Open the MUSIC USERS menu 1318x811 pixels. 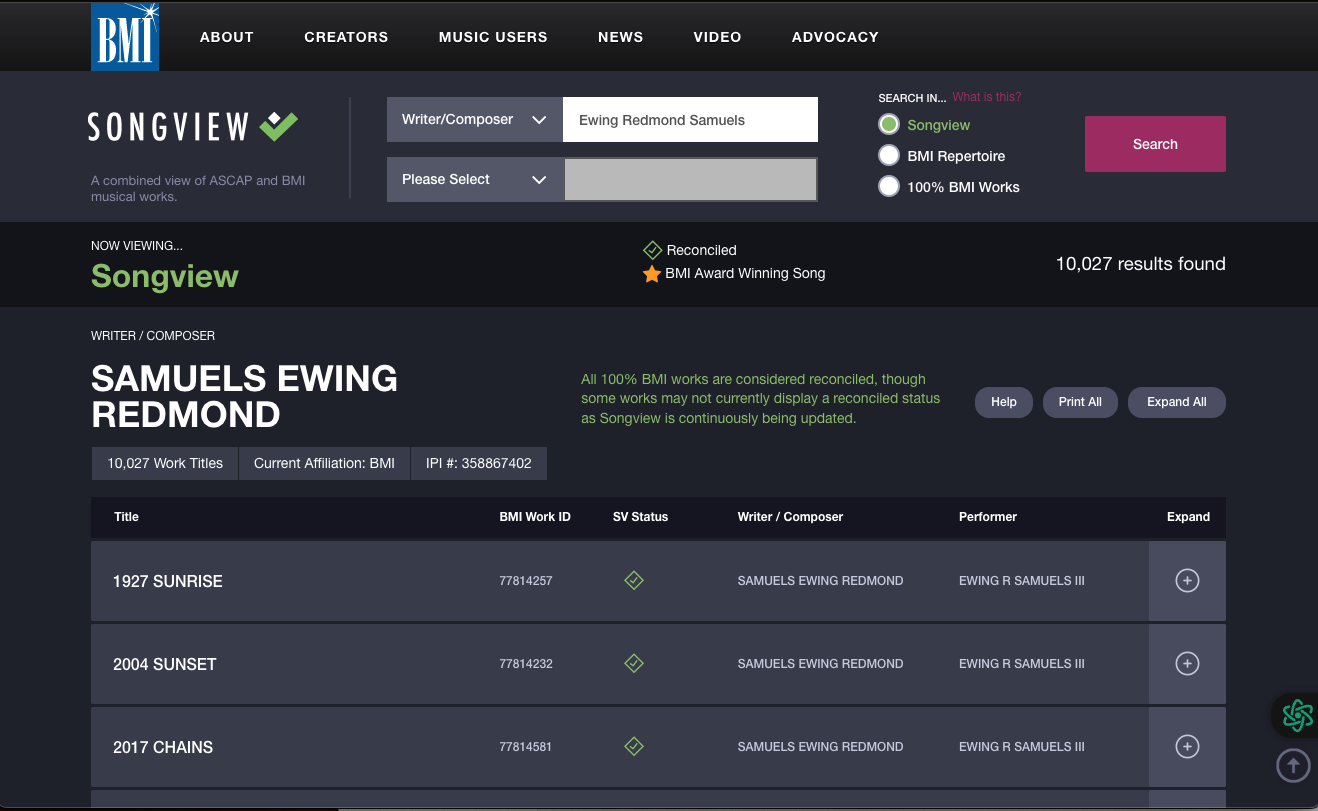click(493, 37)
